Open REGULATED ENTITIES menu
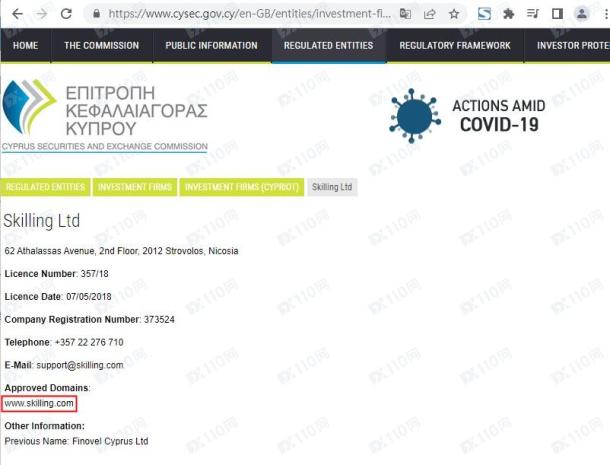The width and height of the screenshot is (610, 465). click(329, 46)
